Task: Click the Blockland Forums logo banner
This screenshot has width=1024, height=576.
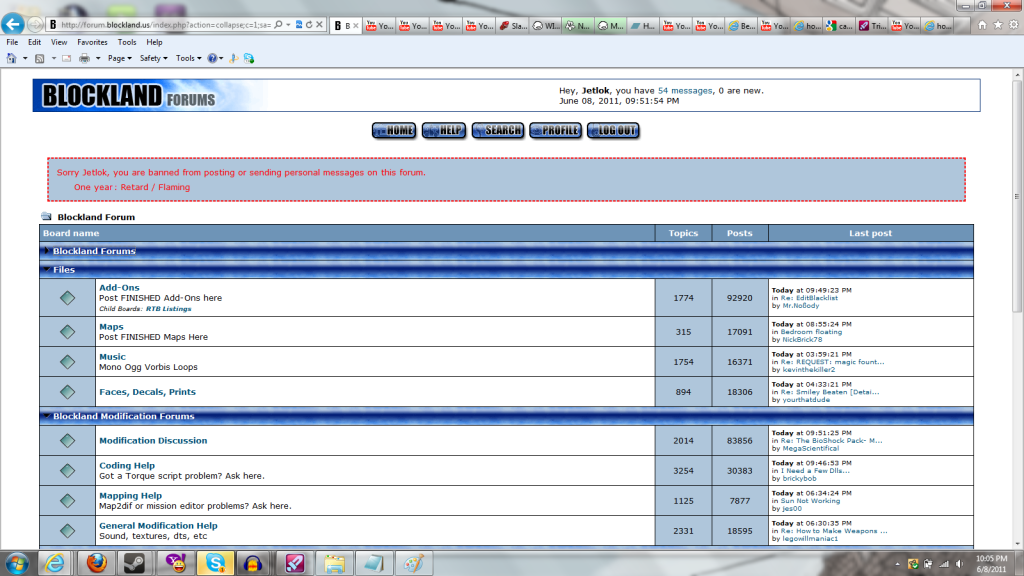Action: (150, 95)
